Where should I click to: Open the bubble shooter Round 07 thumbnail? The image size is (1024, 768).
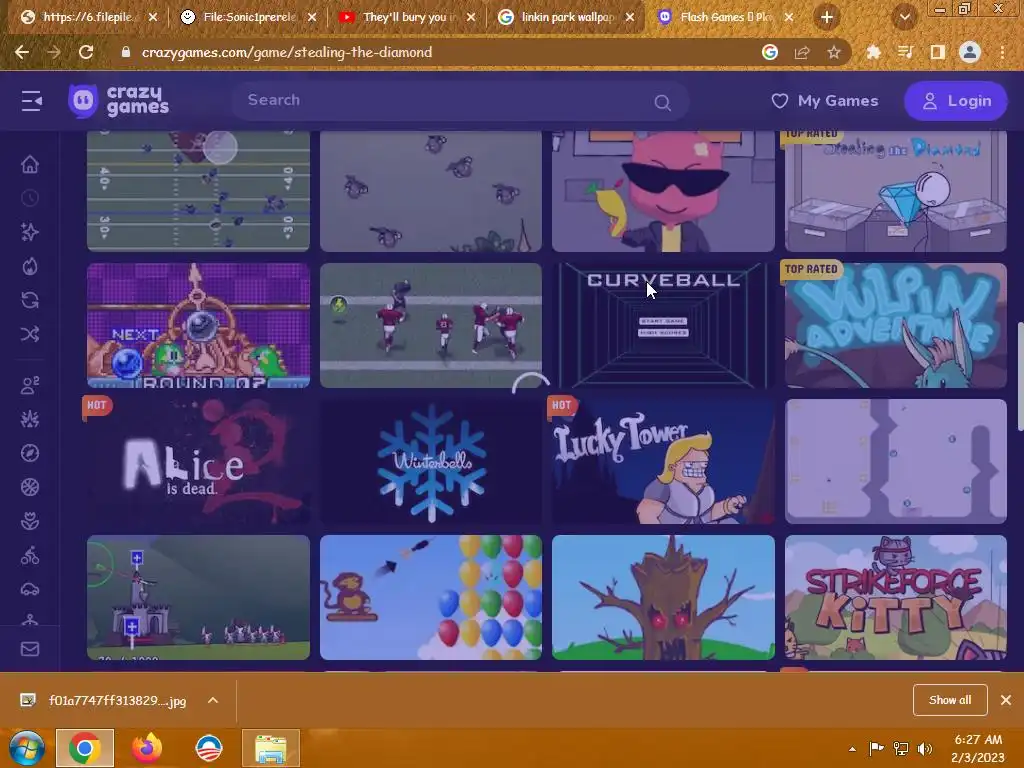(x=198, y=325)
